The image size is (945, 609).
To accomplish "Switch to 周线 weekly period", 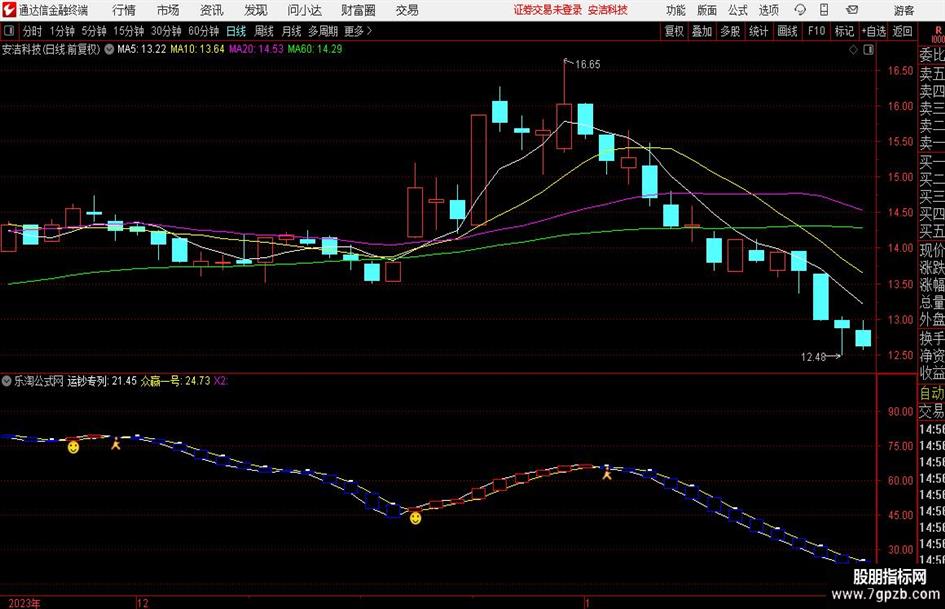I will (x=264, y=31).
